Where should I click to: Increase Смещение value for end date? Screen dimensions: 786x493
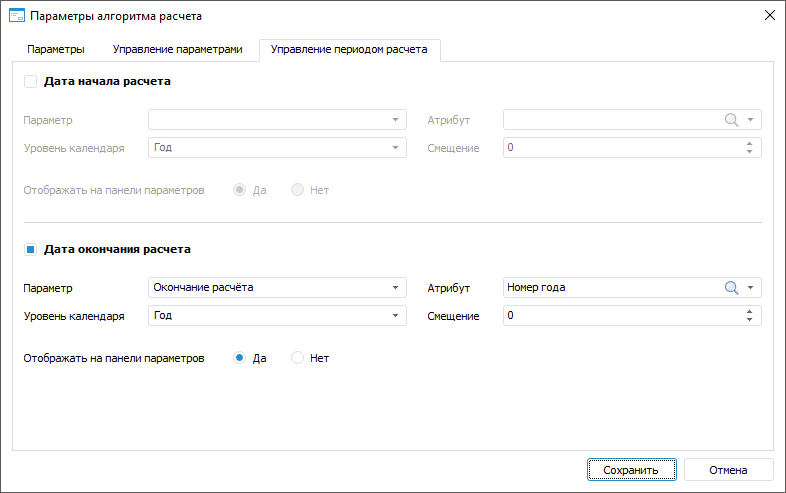tap(750, 311)
